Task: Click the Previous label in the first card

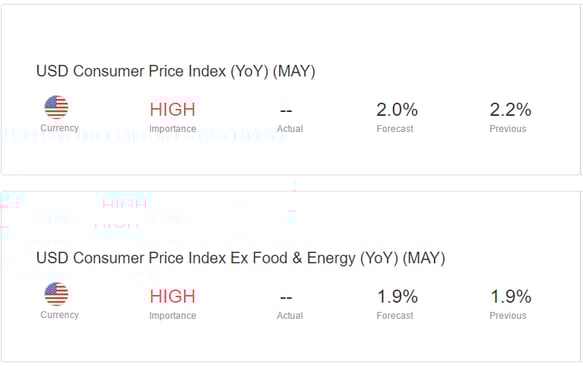Action: [x=508, y=129]
